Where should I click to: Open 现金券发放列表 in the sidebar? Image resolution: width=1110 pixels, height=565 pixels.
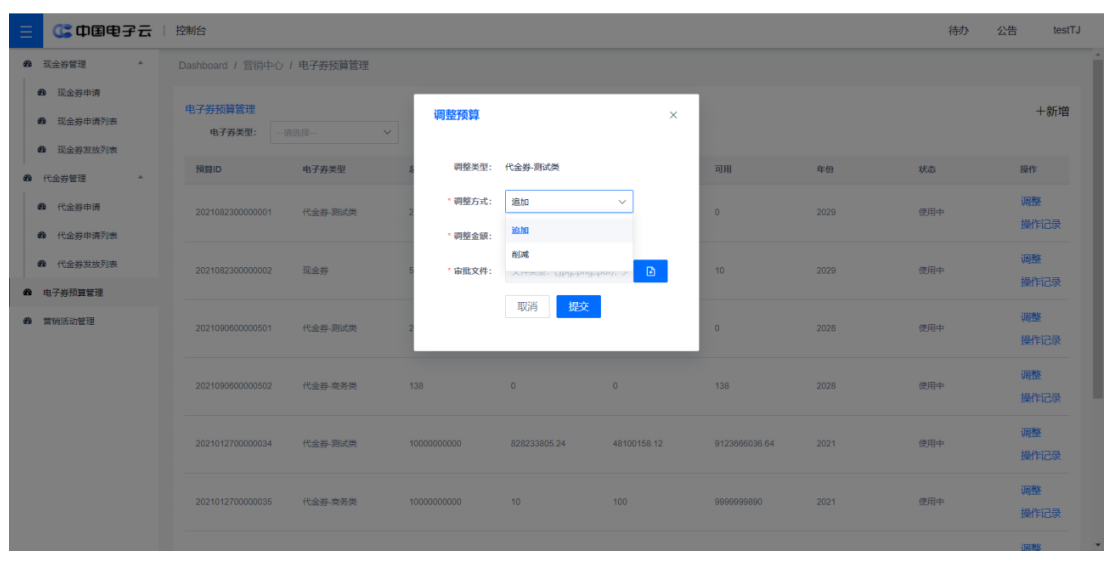[87, 150]
